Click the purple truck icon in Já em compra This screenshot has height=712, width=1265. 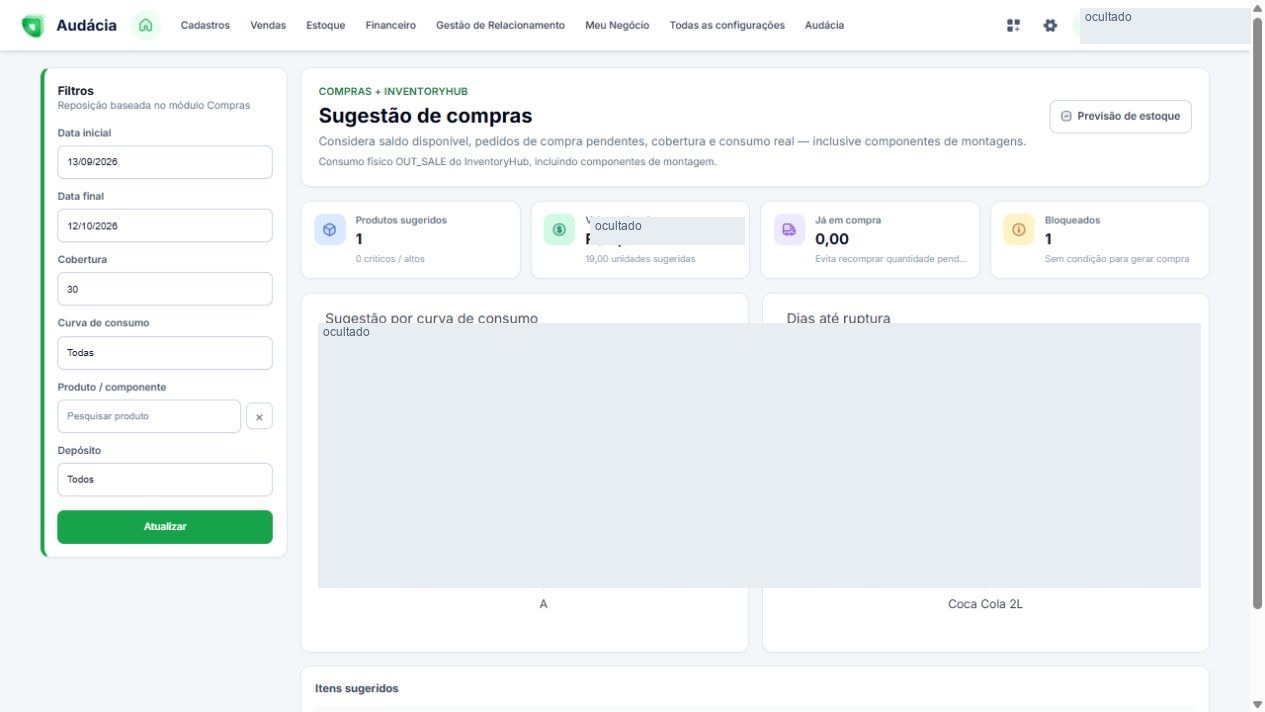[789, 230]
